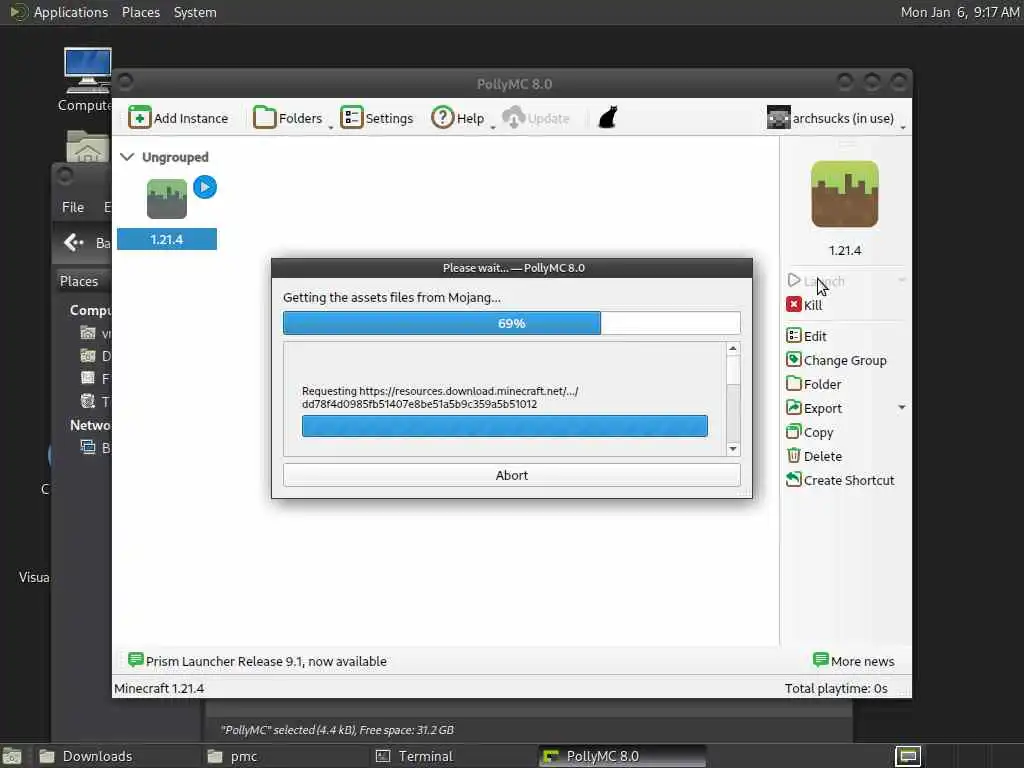Open PollyMC Settings
The height and width of the screenshot is (768, 1024).
coord(377,118)
